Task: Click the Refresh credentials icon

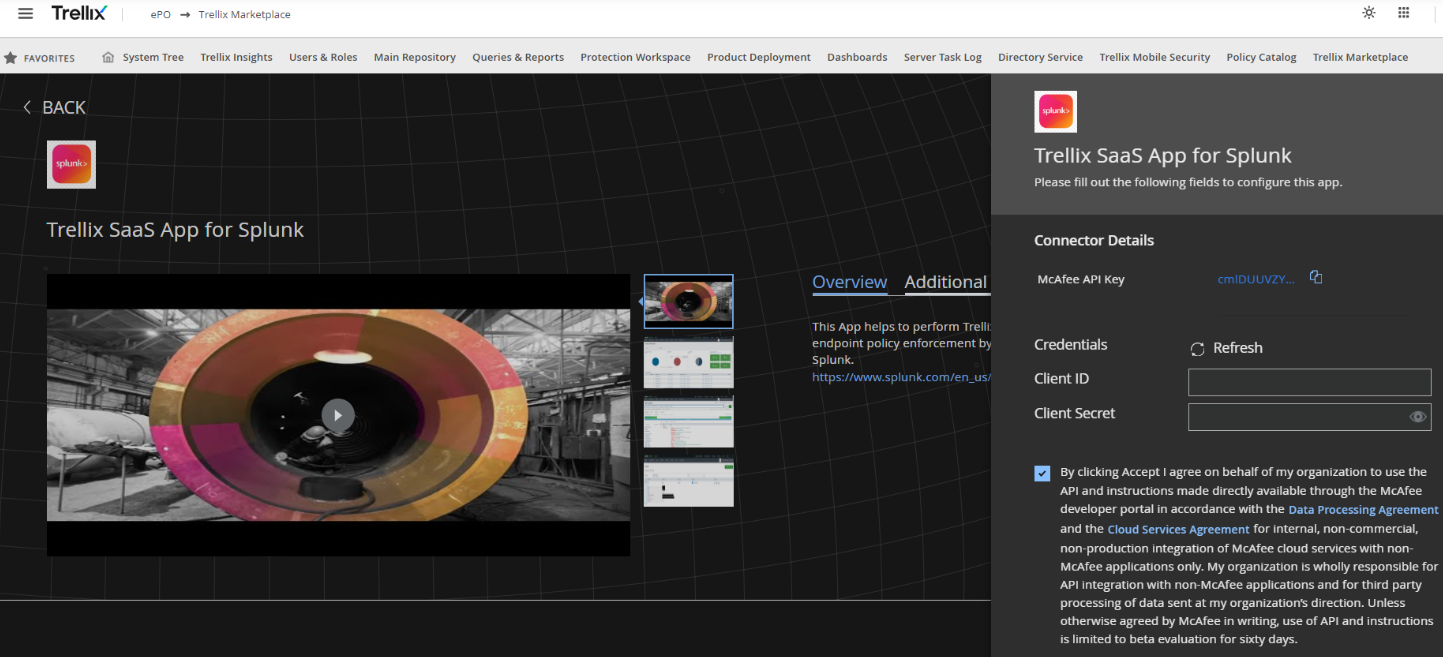Action: (1197, 349)
